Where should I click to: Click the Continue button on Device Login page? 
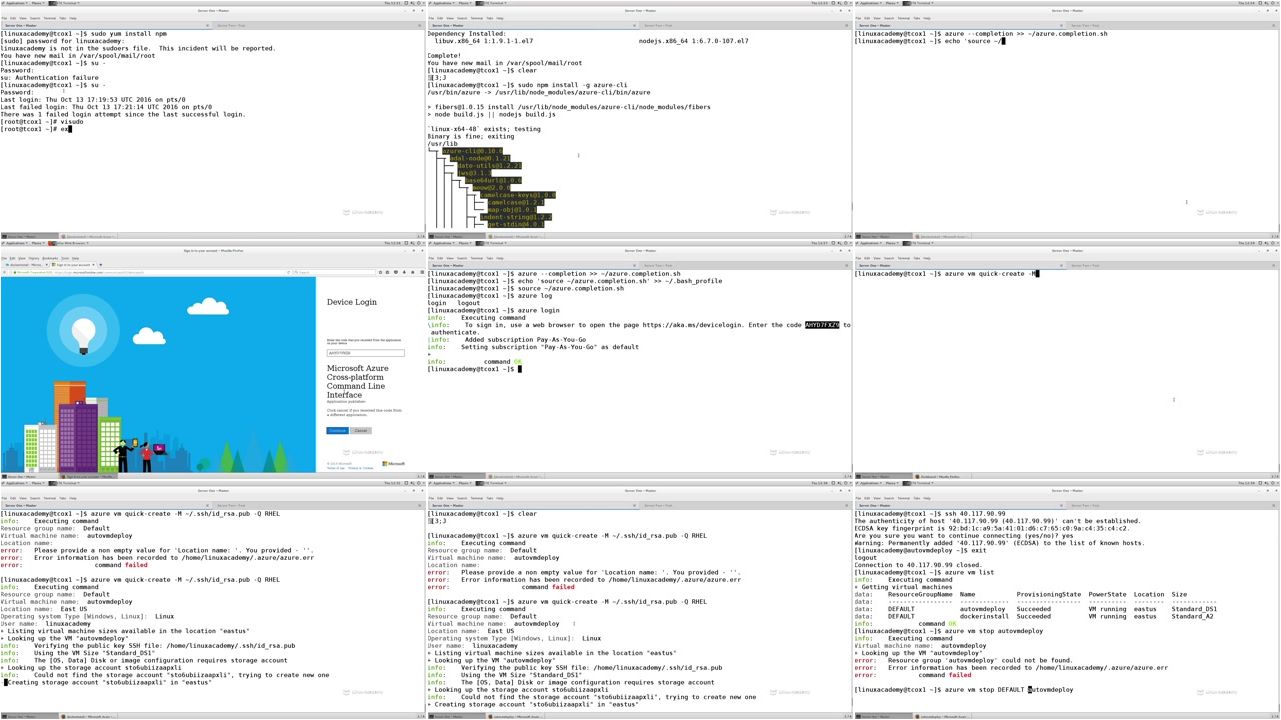pyautogui.click(x=337, y=431)
